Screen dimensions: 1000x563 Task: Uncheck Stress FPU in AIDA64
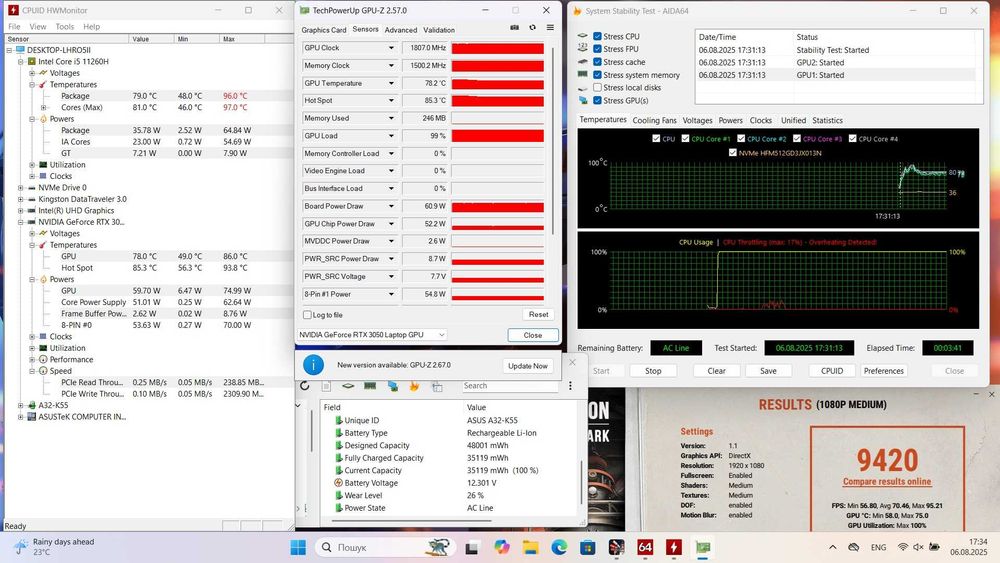(x=597, y=49)
